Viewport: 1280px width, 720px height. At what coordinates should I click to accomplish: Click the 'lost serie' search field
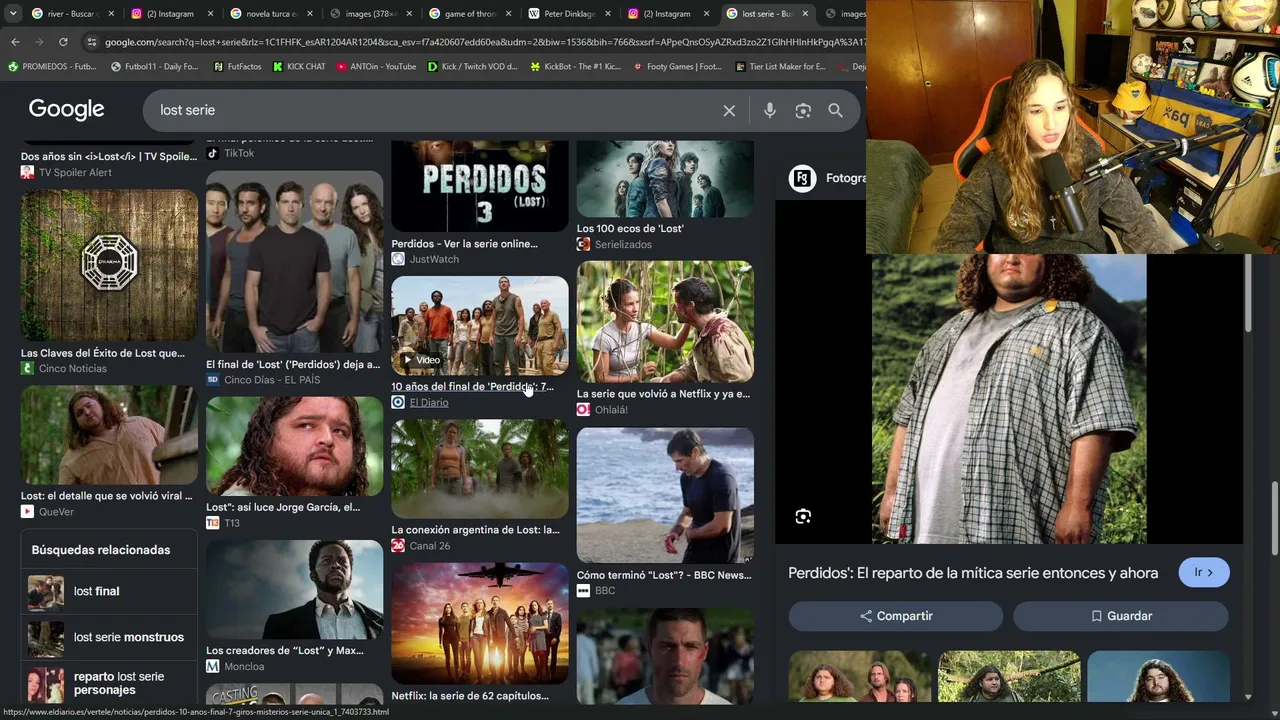coord(435,110)
